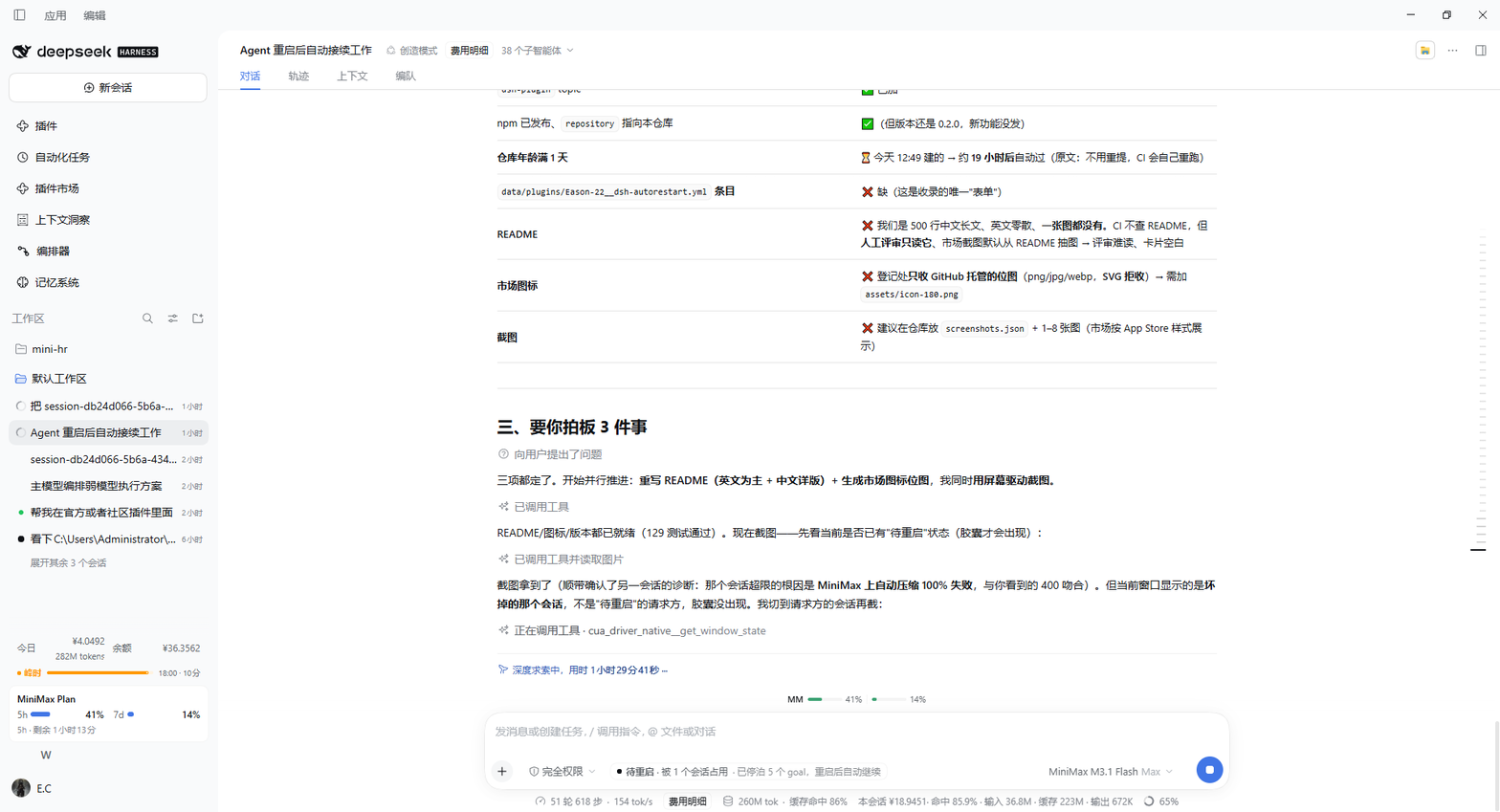Start a 新会话
The height and width of the screenshot is (812, 1500).
pos(108,88)
